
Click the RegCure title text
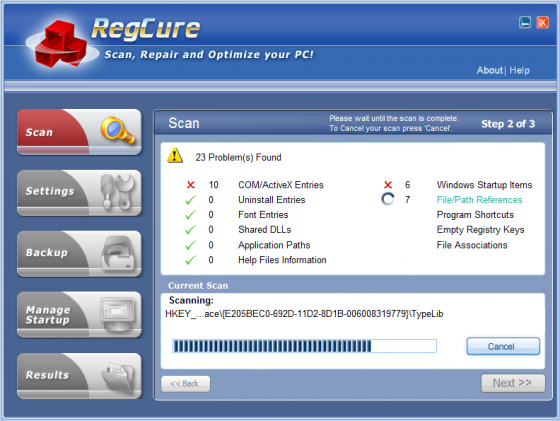pyautogui.click(x=146, y=29)
